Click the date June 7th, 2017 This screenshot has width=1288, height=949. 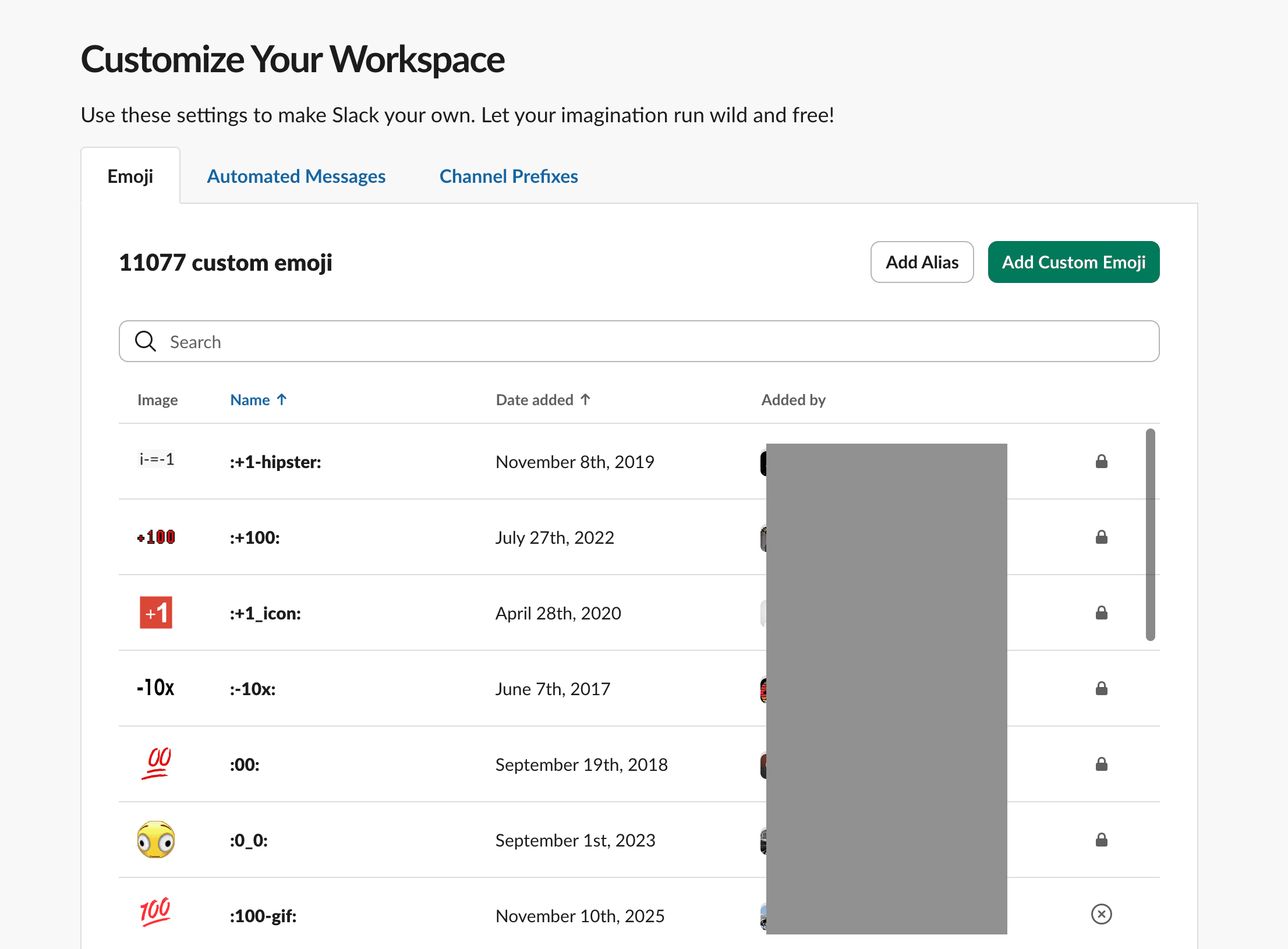point(553,689)
